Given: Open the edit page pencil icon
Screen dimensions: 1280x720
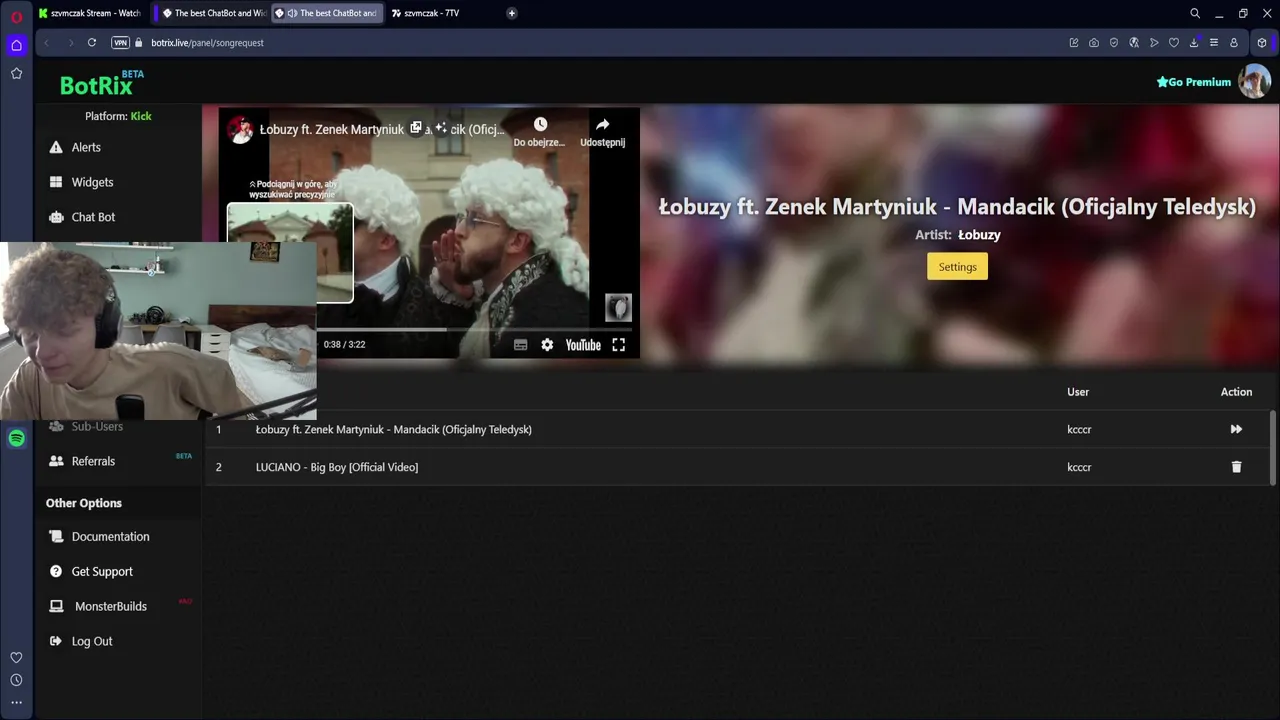Looking at the screenshot, I should pyautogui.click(x=1074, y=43).
